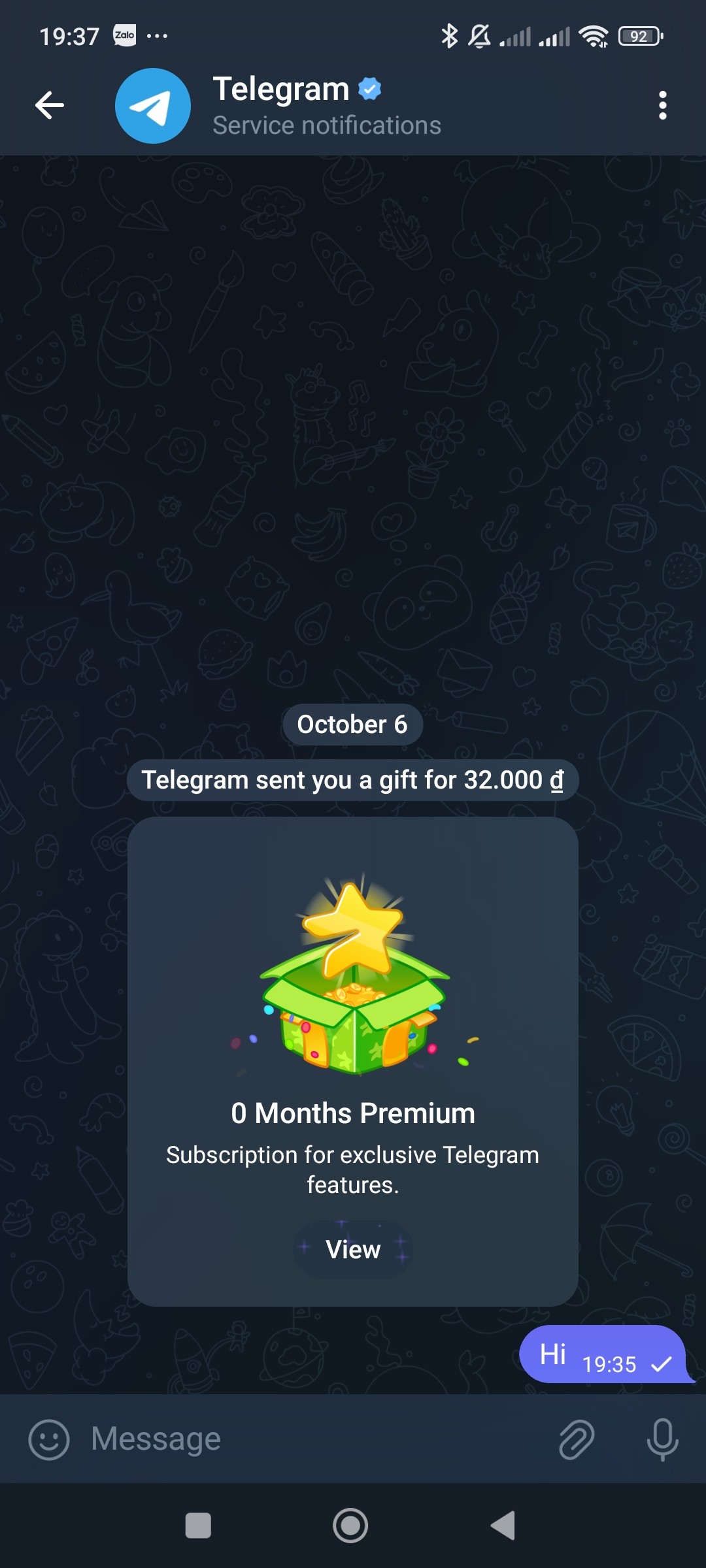This screenshot has height=1568, width=706.
Task: Tap the Telegram chat title text
Action: 281,89
